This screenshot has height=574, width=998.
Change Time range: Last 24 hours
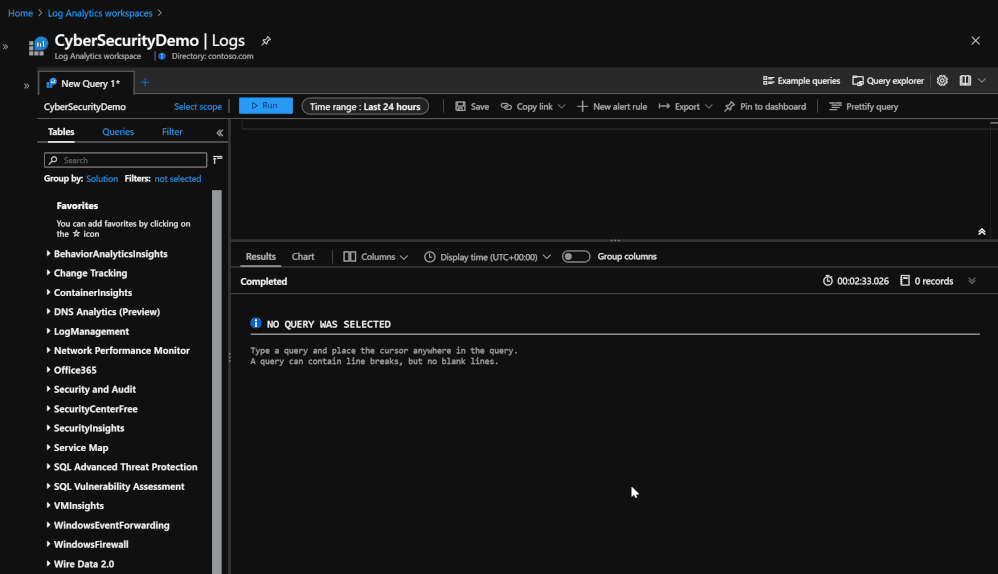365,106
